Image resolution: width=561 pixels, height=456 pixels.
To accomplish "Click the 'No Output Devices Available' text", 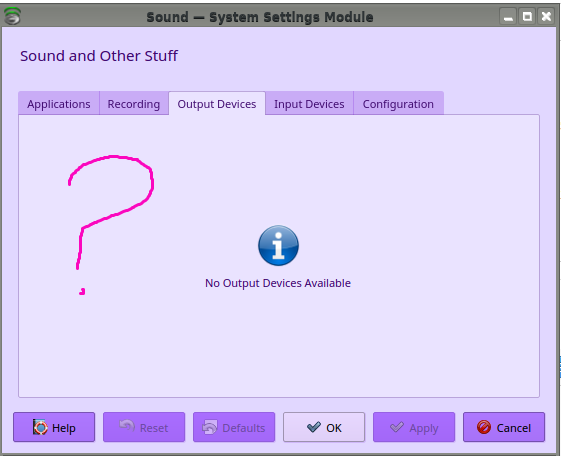I will (x=278, y=283).
